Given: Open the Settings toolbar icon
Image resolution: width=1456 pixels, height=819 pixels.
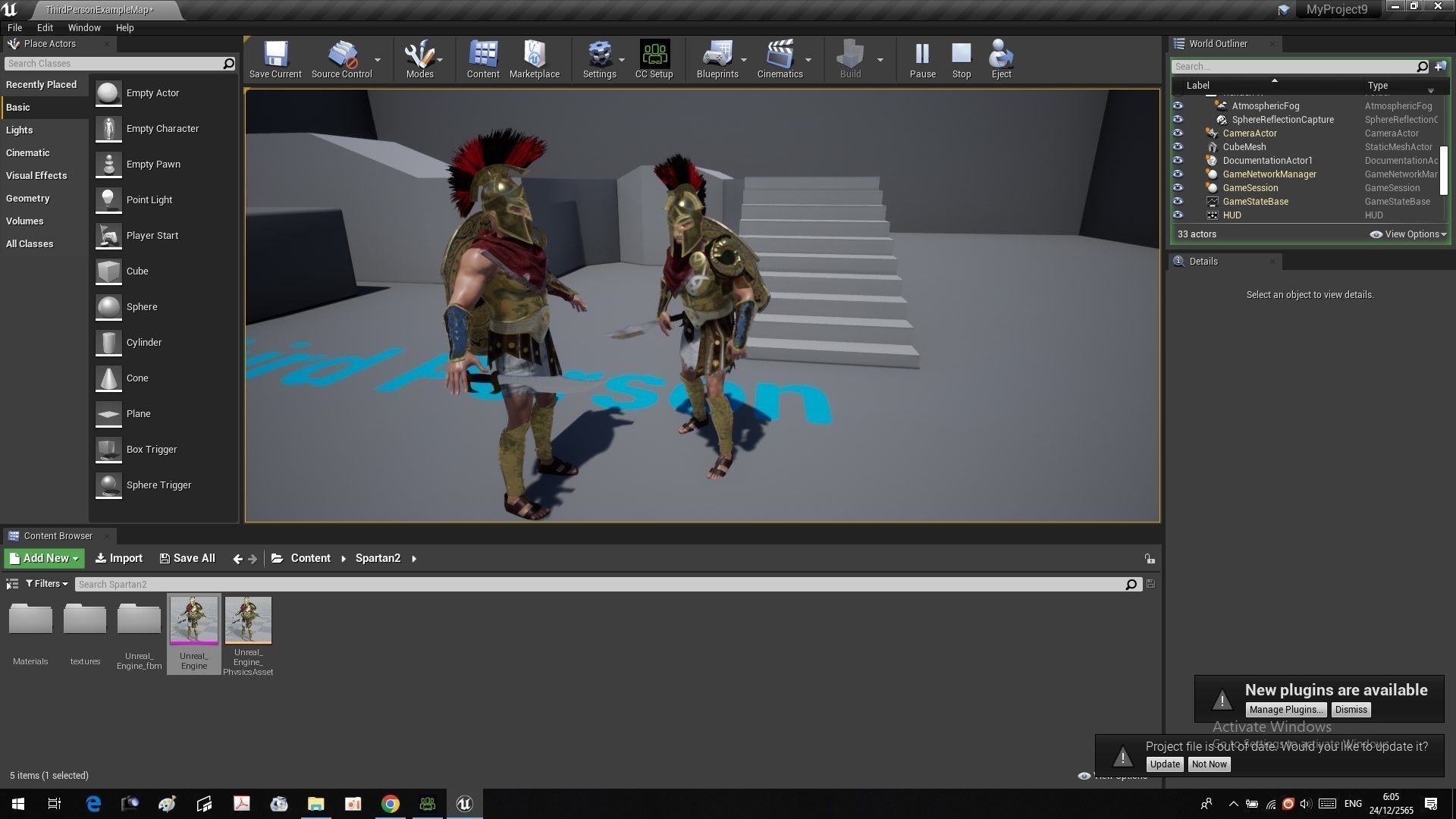Looking at the screenshot, I should (x=599, y=59).
